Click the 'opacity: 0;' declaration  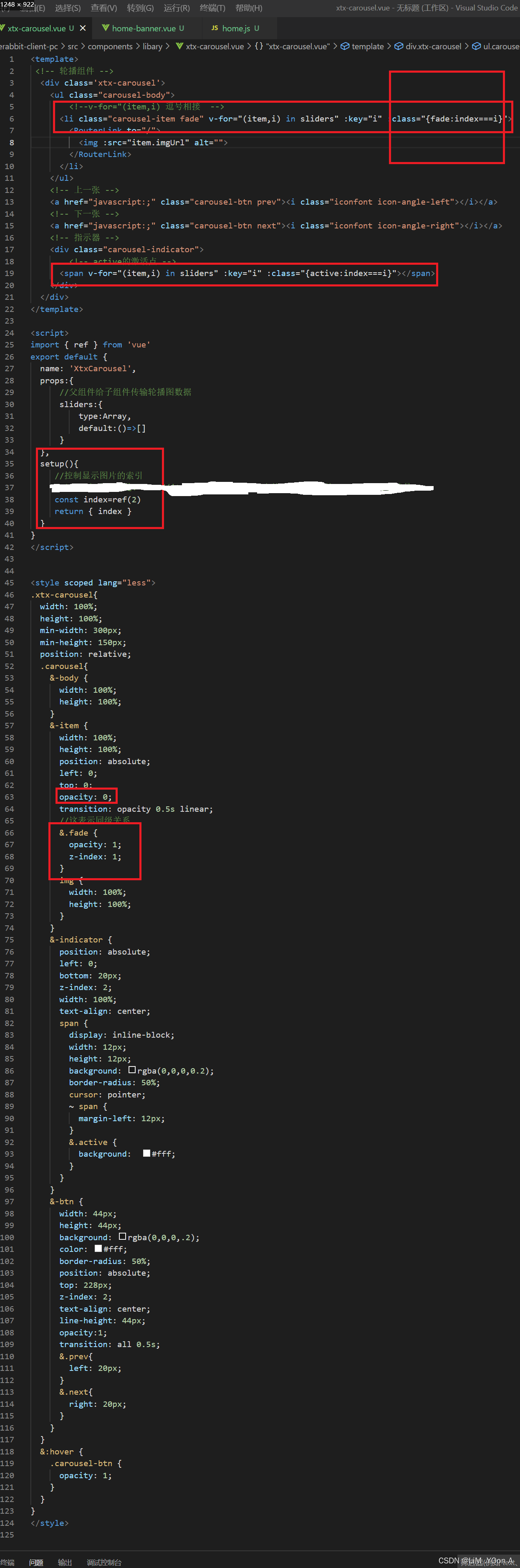[x=85, y=797]
